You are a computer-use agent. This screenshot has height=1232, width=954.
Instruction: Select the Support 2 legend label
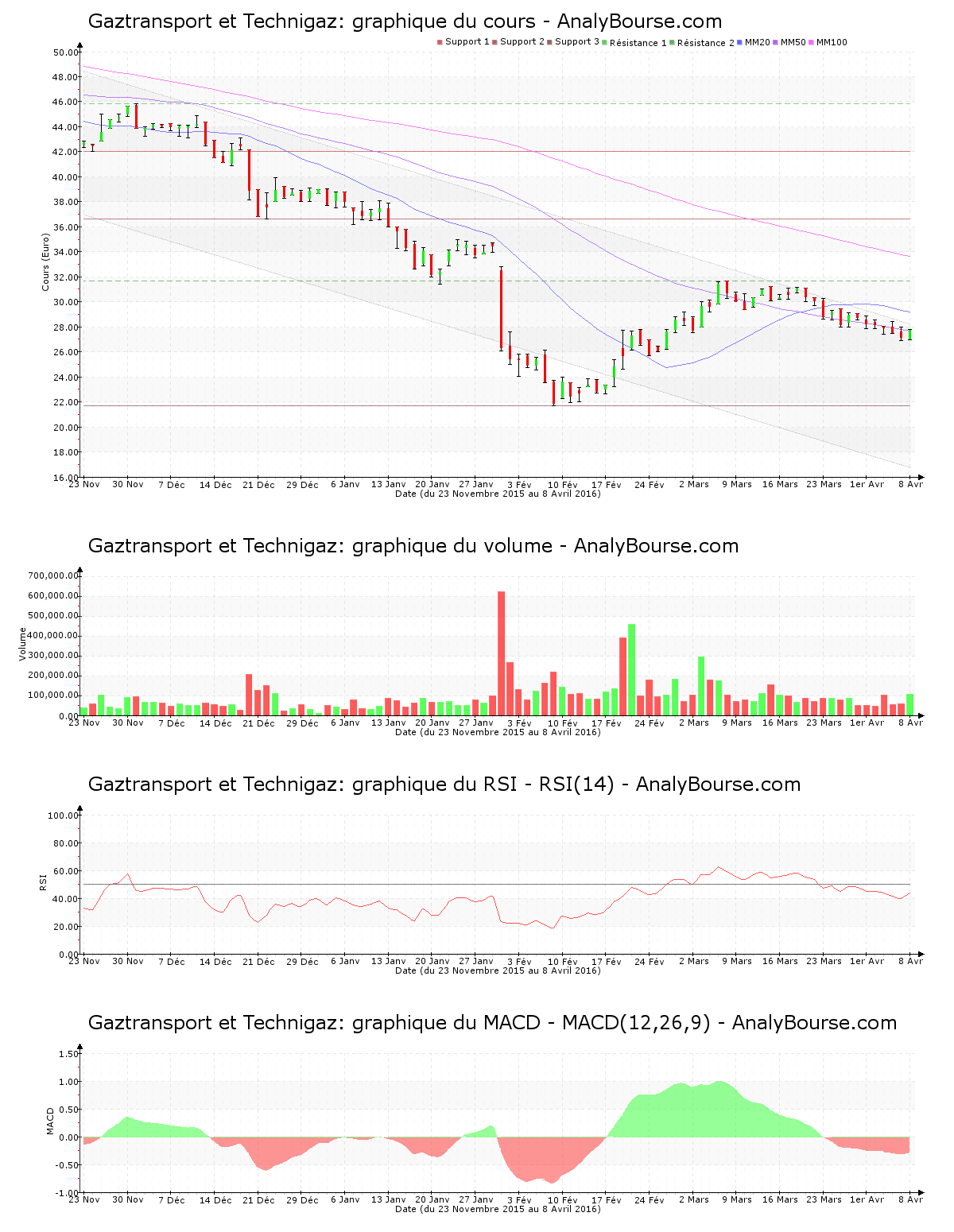[522, 42]
